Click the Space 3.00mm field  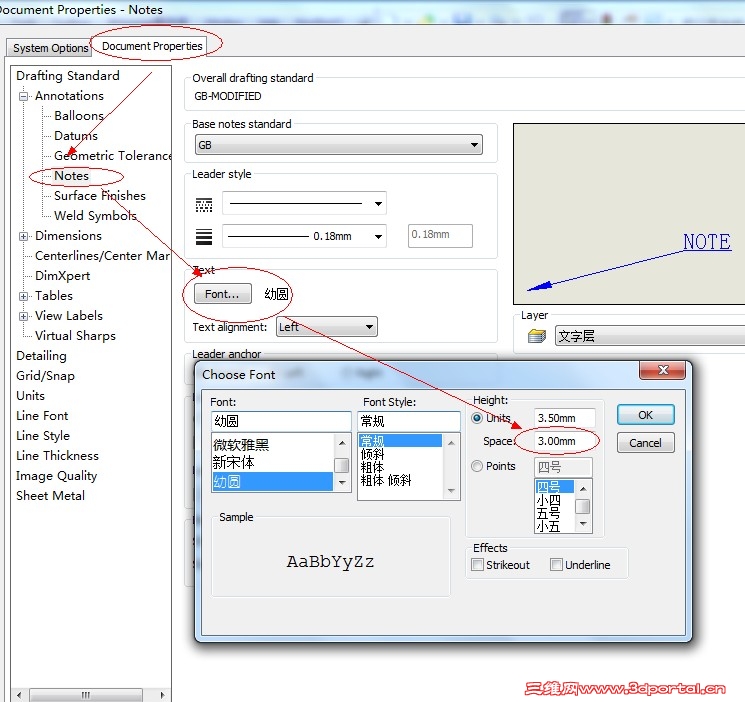(x=565, y=441)
